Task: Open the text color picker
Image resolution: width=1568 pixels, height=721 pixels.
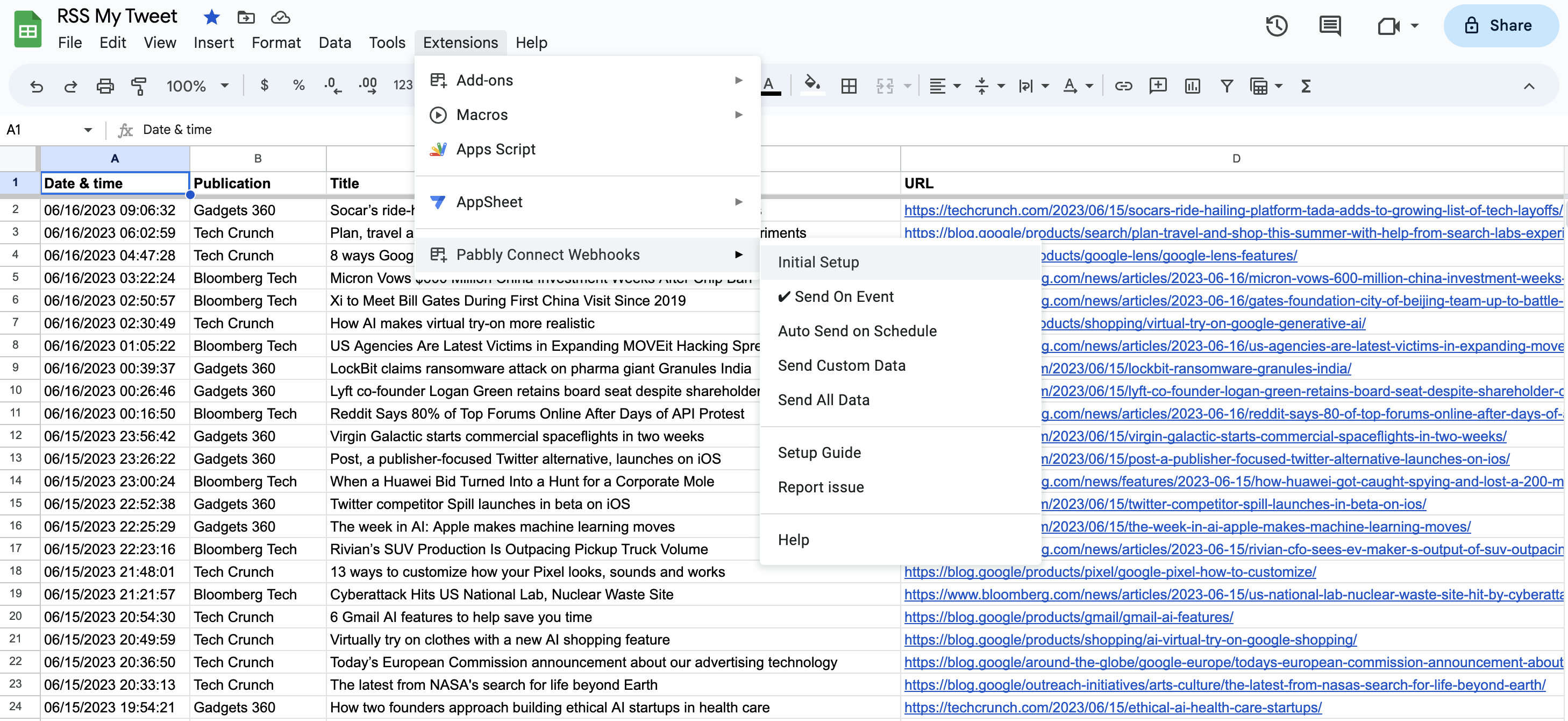Action: tap(770, 85)
